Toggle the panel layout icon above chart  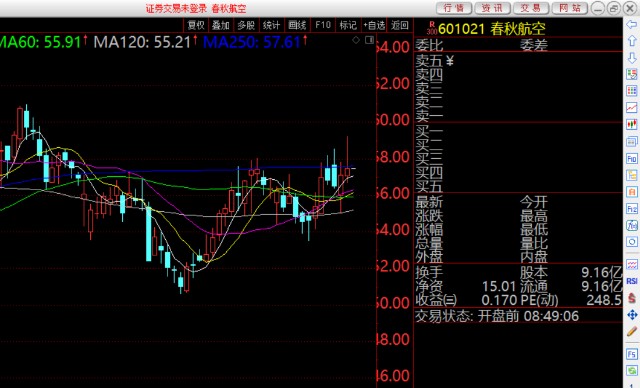click(369, 40)
